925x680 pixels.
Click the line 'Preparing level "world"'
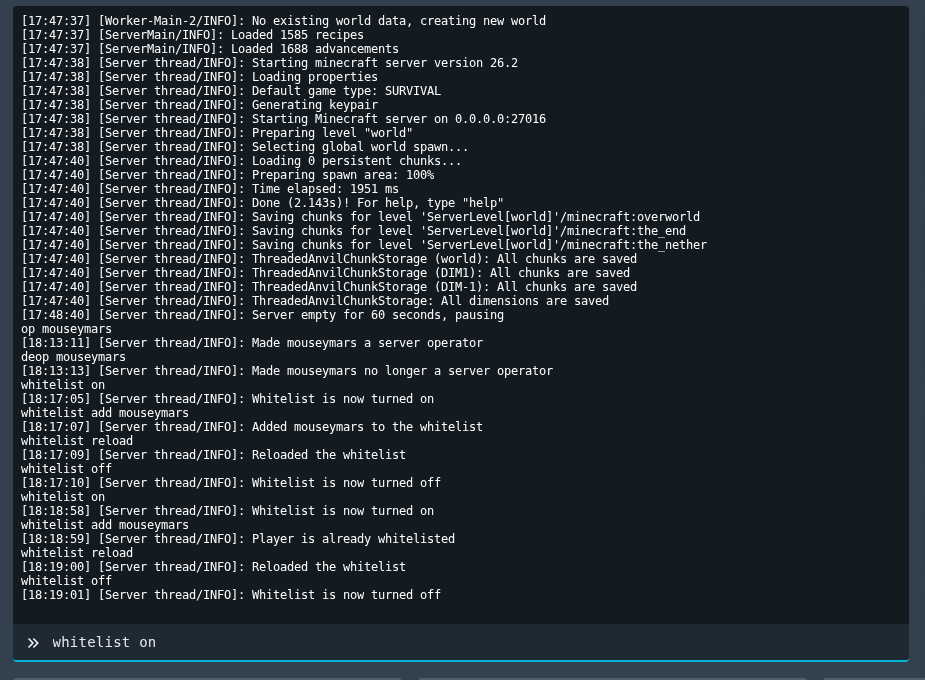coord(217,133)
